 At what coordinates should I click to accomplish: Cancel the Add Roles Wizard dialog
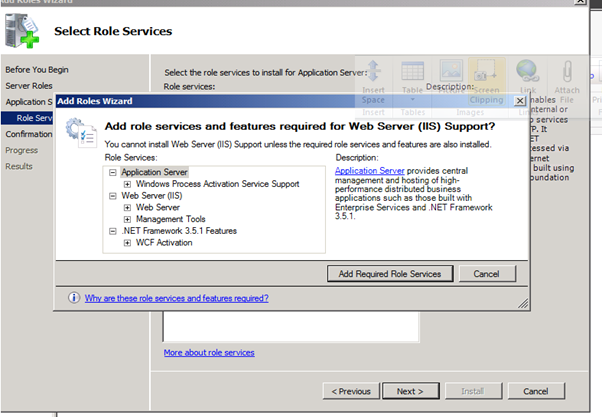pos(486,274)
